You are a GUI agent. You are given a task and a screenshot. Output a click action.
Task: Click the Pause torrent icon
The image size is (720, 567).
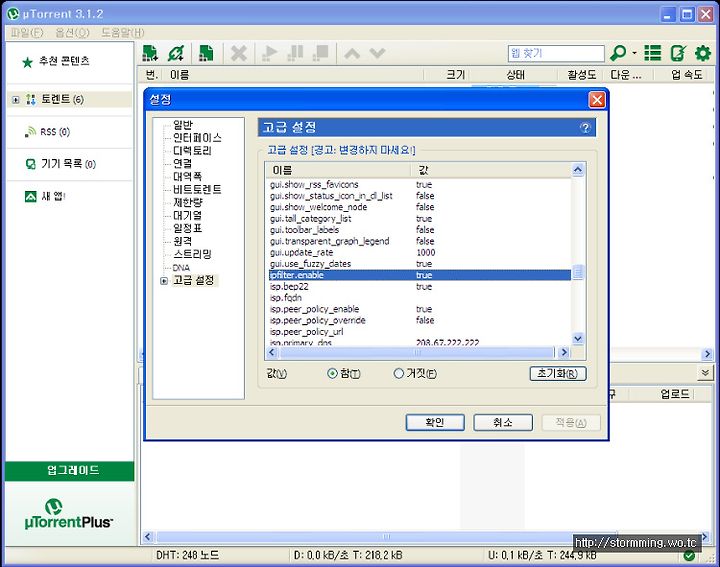[x=295, y=53]
